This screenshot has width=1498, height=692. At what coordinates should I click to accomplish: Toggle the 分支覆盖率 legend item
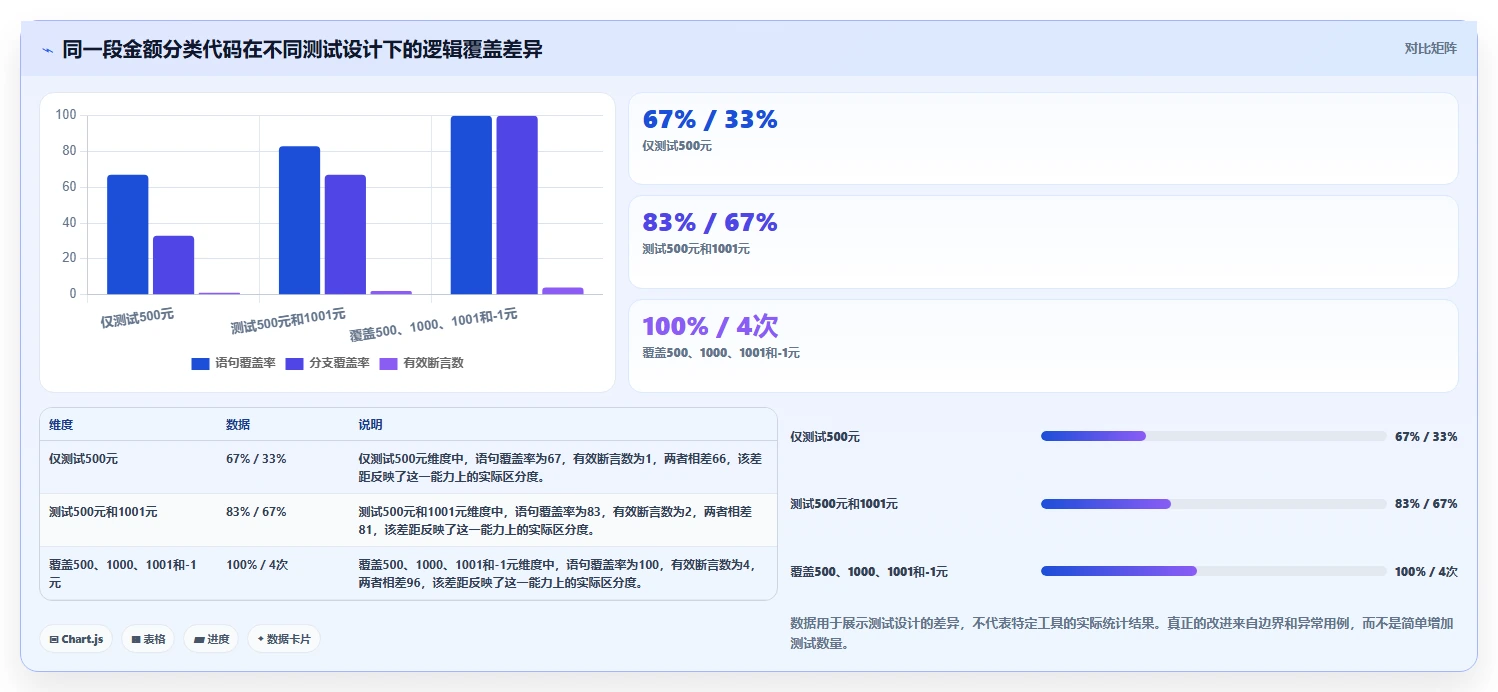(327, 363)
